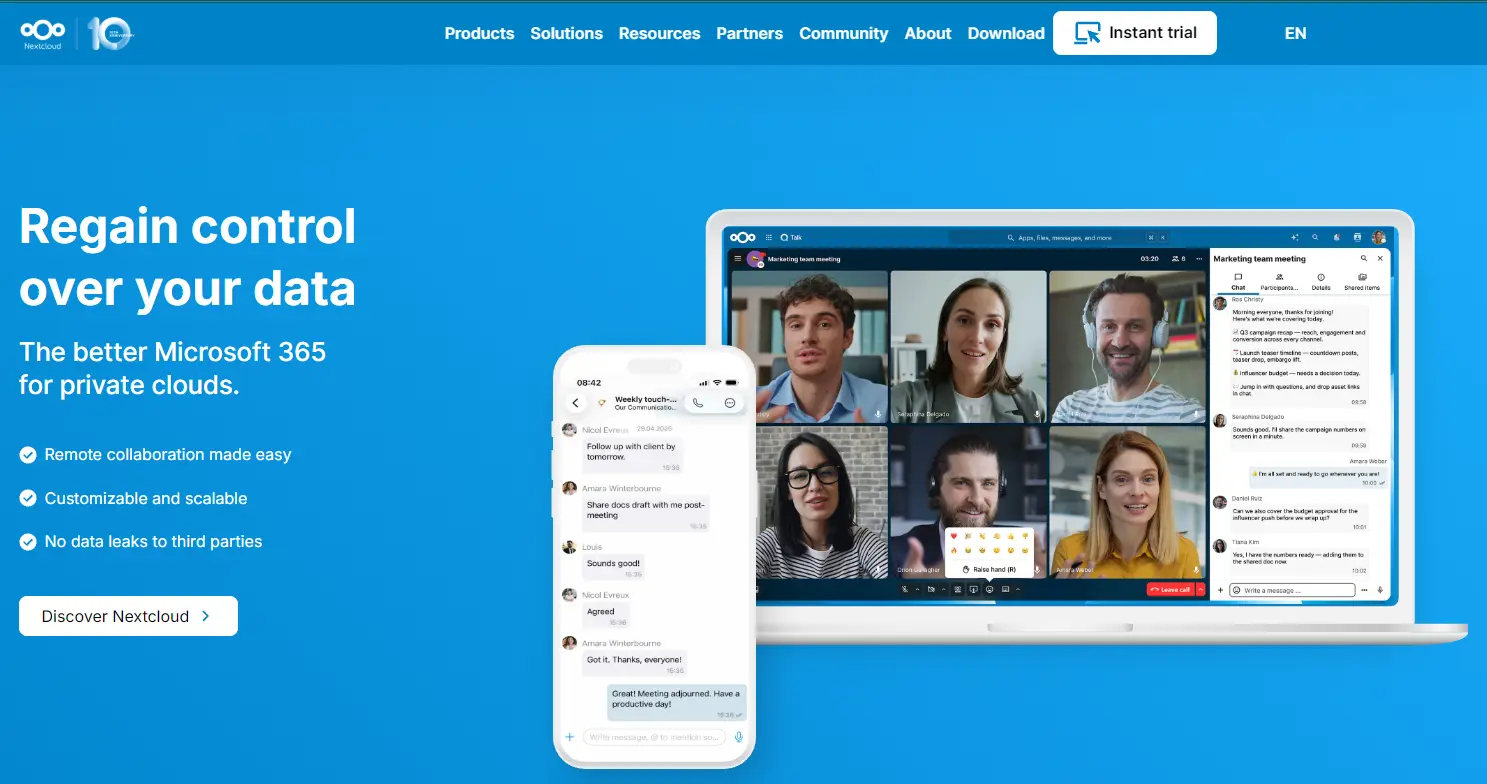Click the voice message microphone in laptop chat
Screen dimensions: 1487x784
click(x=1380, y=590)
